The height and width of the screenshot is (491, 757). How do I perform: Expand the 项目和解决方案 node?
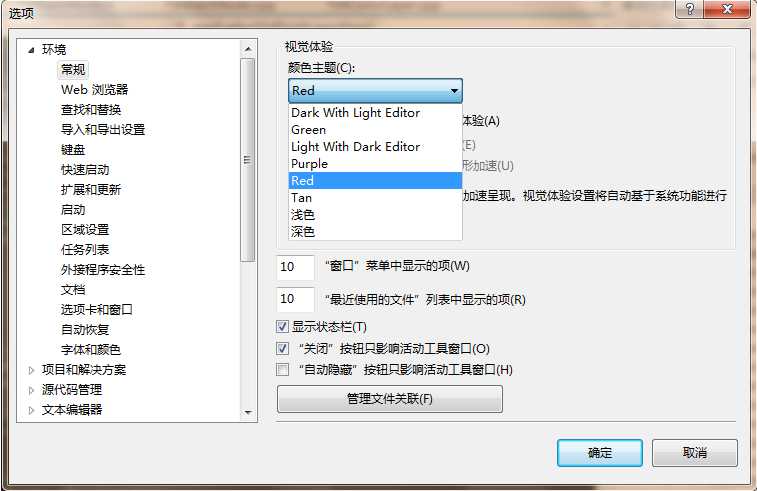tap(31, 370)
